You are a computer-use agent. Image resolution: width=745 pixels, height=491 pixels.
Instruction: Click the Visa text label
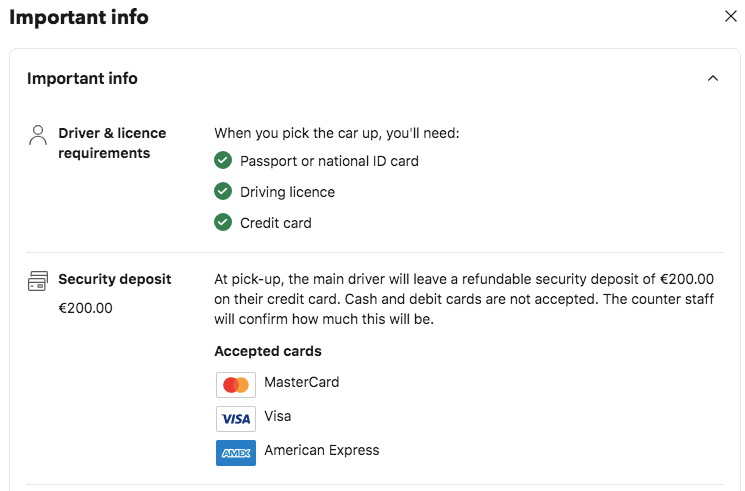point(278,416)
